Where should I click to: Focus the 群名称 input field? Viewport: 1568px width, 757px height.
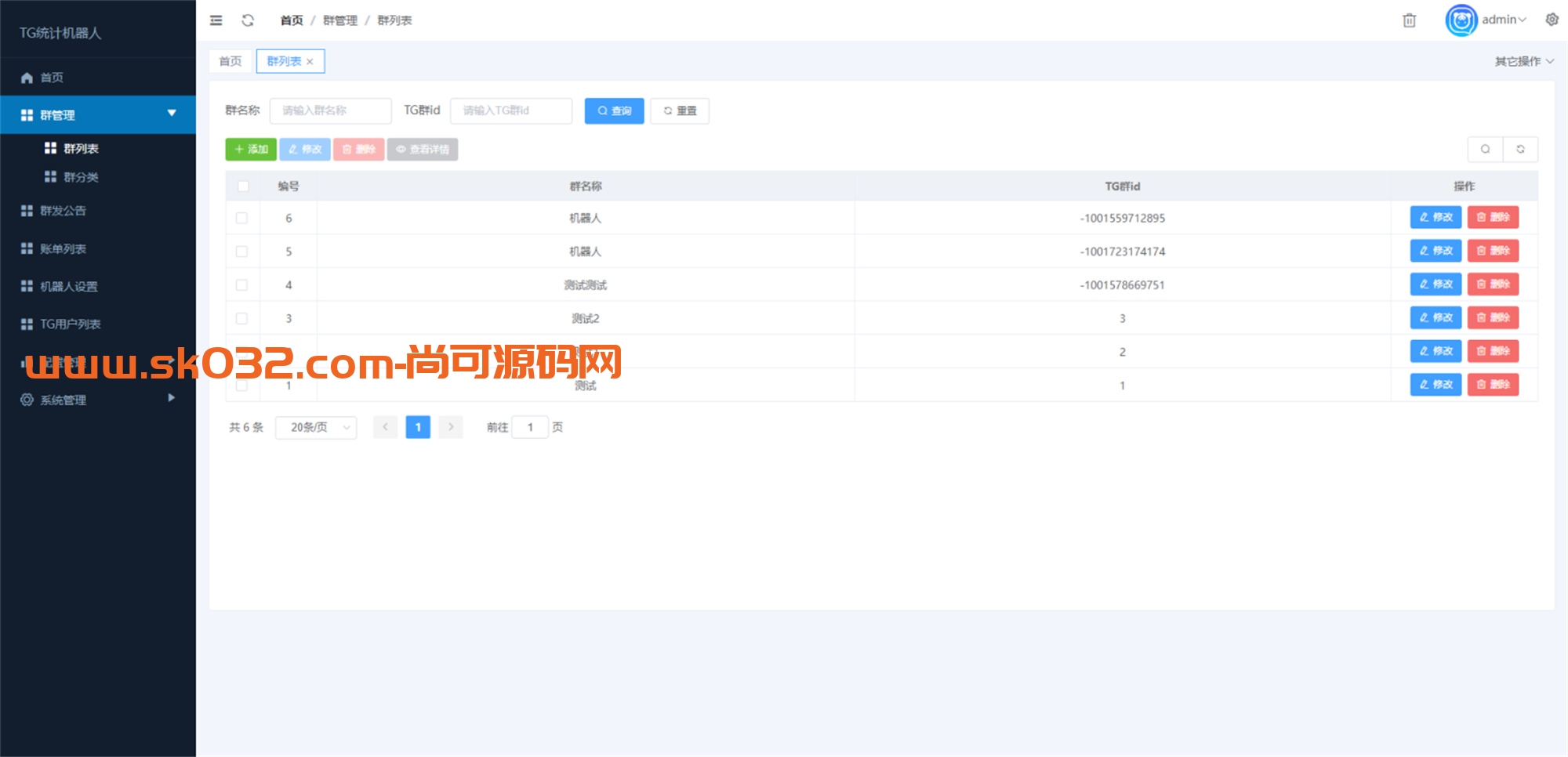(331, 110)
